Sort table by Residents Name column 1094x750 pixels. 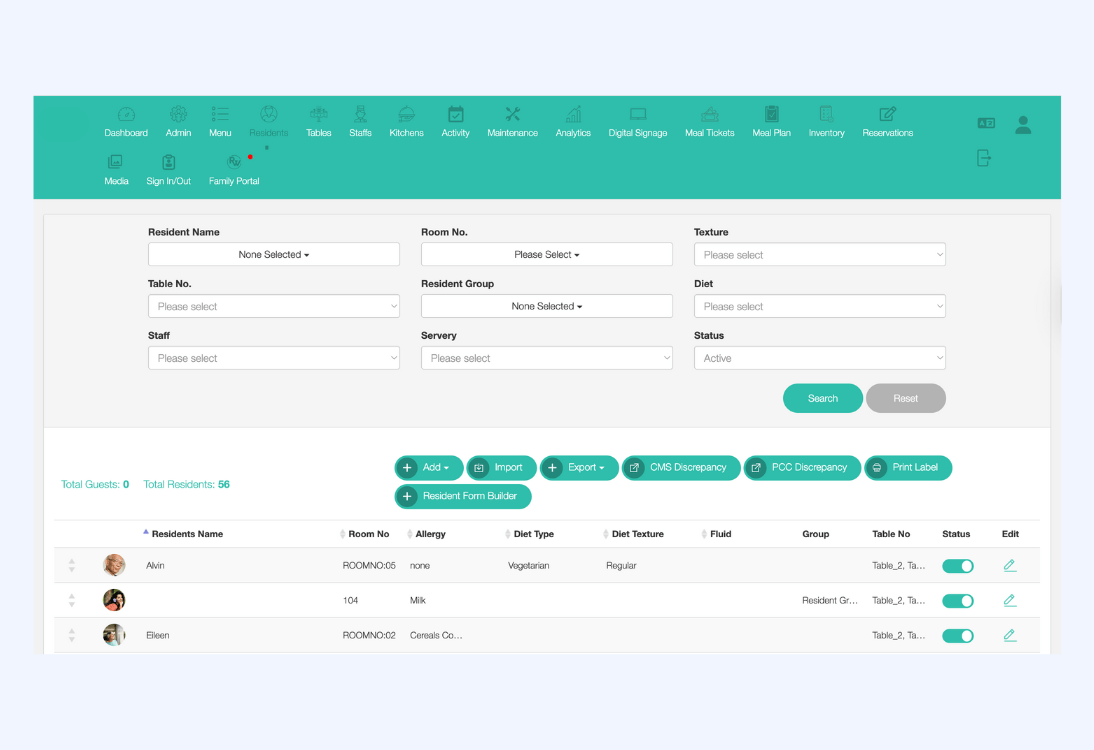pos(187,534)
